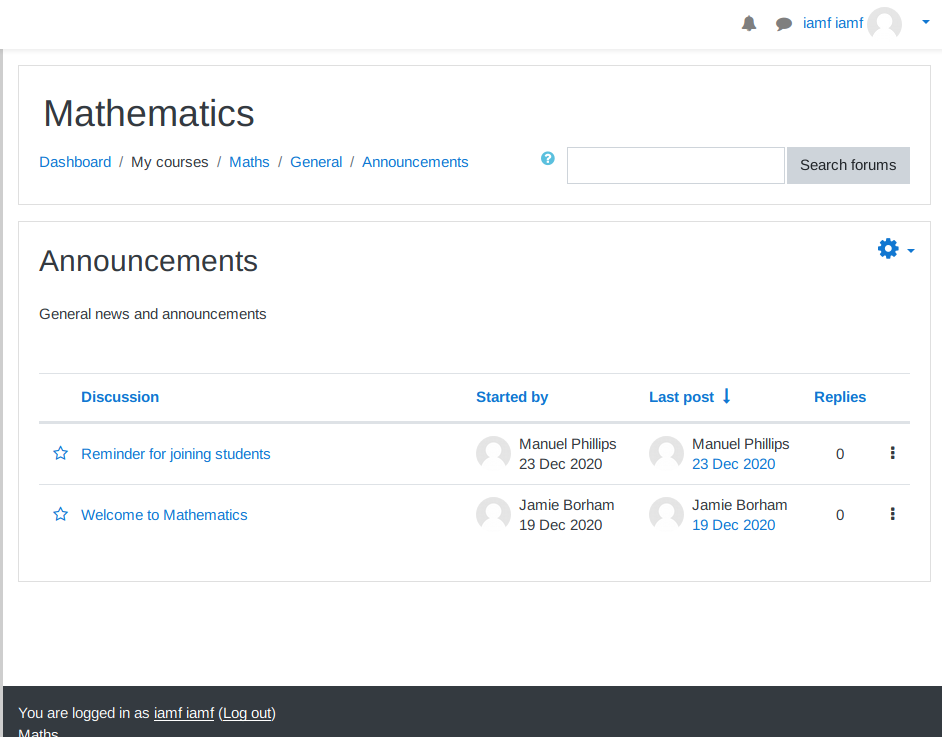Open actions menu for Welcome to Mathematics row

tap(892, 514)
